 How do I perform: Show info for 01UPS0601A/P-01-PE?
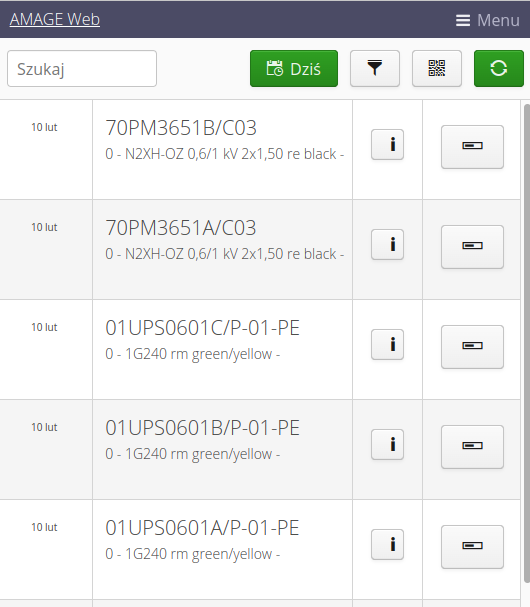388,544
